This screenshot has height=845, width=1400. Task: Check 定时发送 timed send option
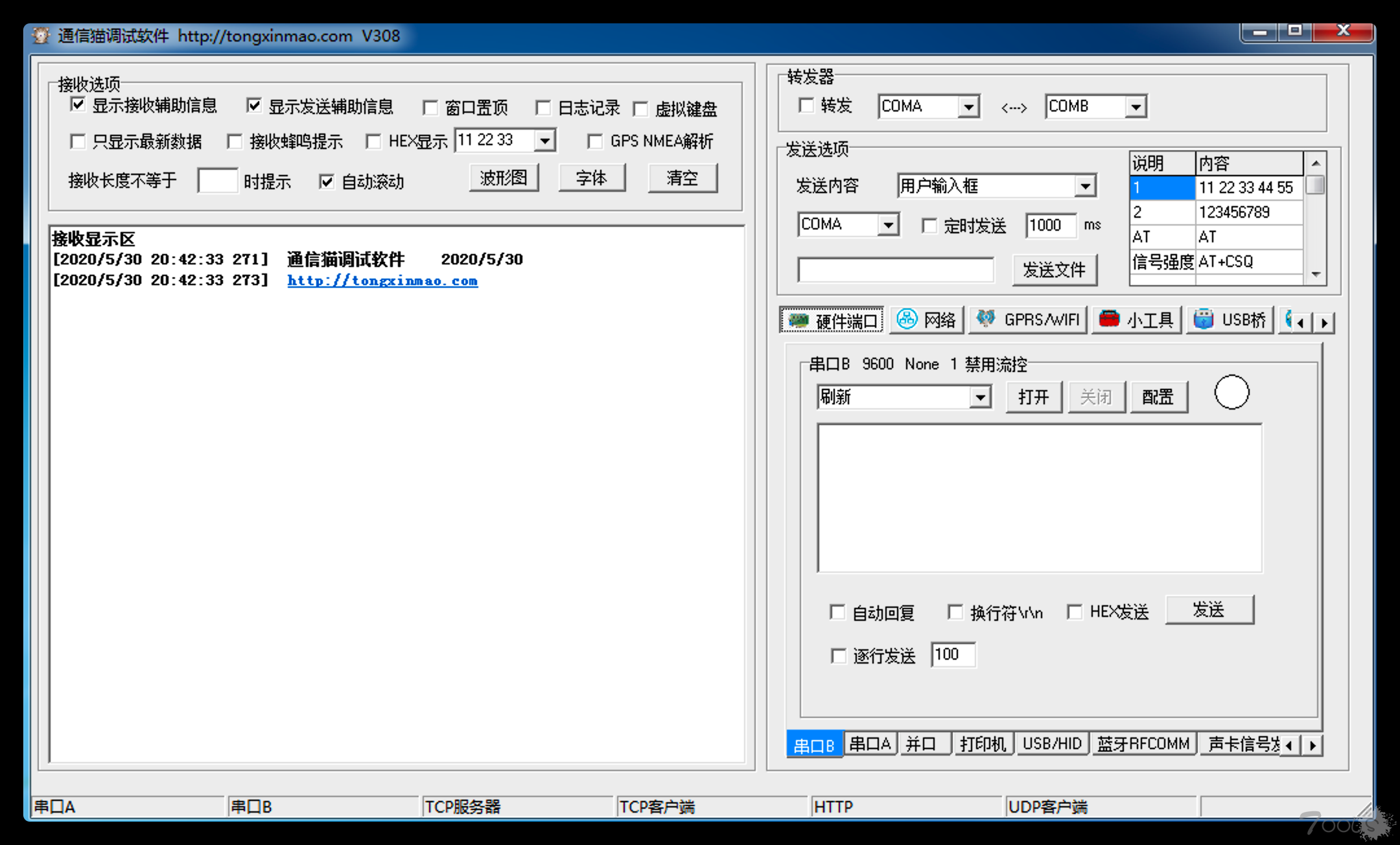tap(929, 226)
